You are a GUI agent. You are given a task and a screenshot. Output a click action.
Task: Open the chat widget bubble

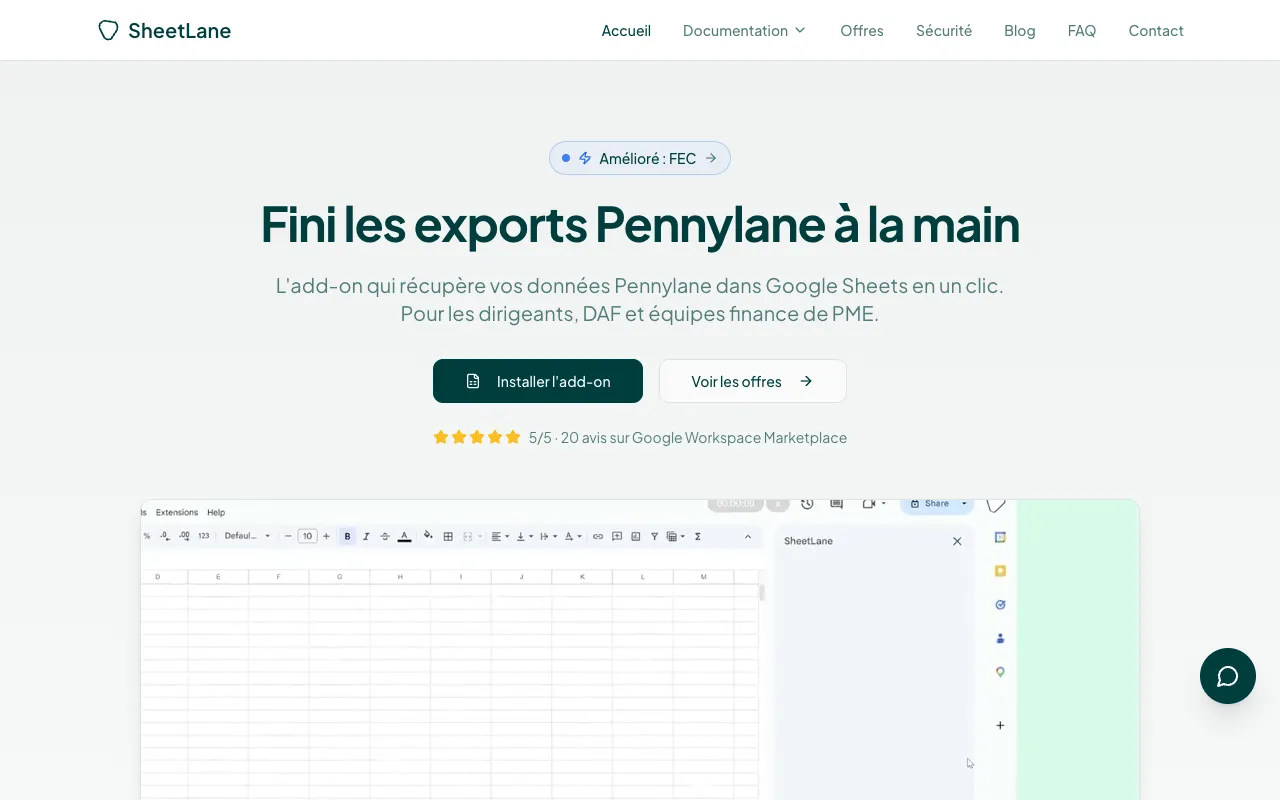coord(1228,676)
